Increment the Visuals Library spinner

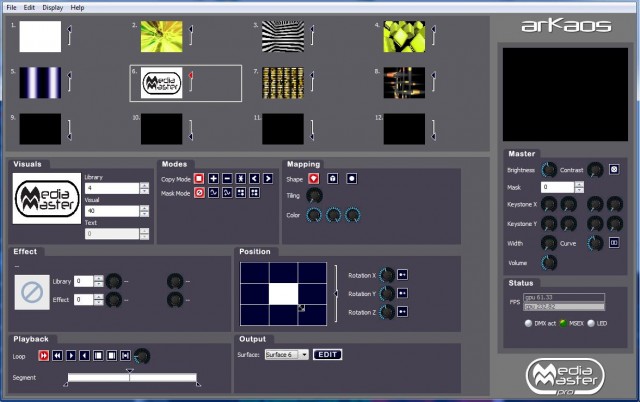[145, 185]
